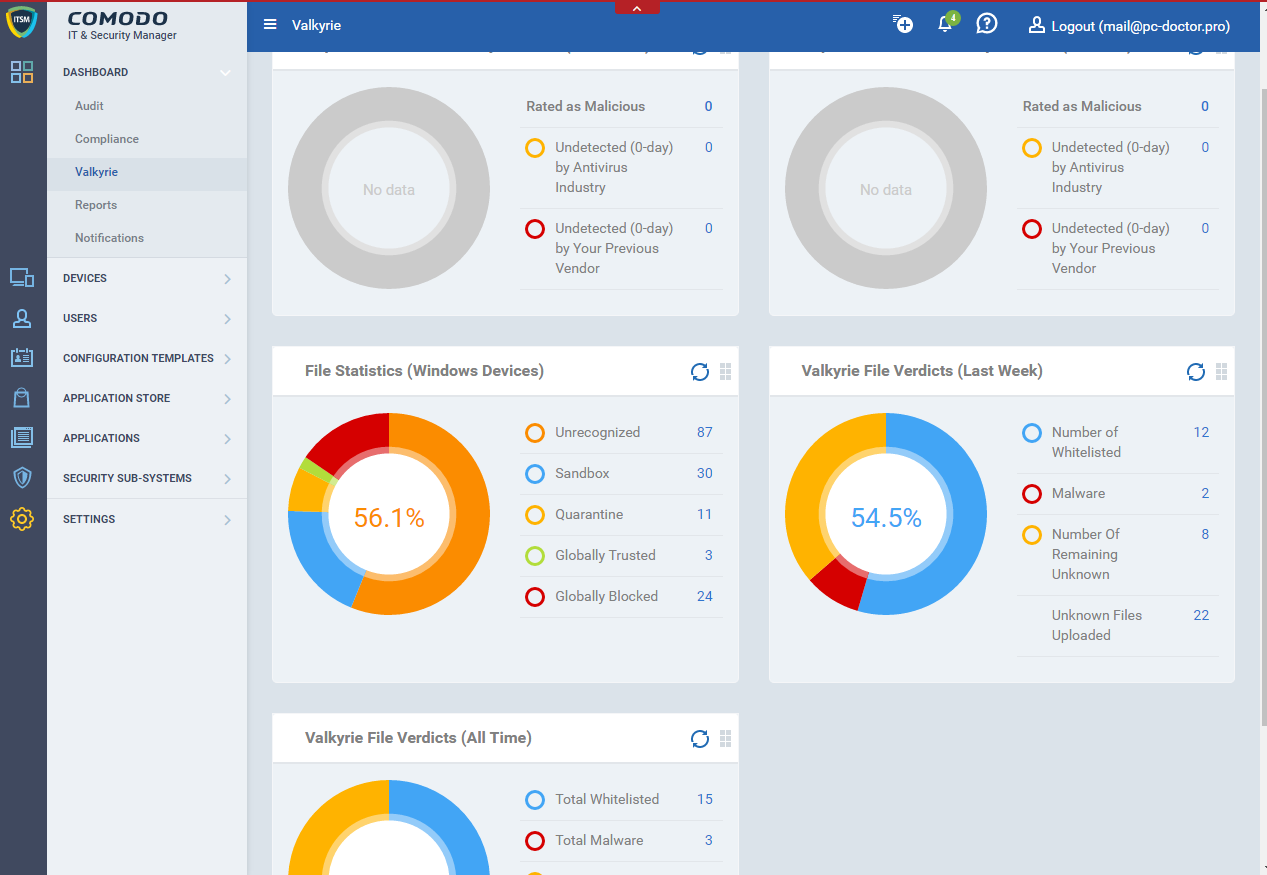The height and width of the screenshot is (875, 1267).
Task: Expand the Application Store chevron
Action: [x=228, y=399]
